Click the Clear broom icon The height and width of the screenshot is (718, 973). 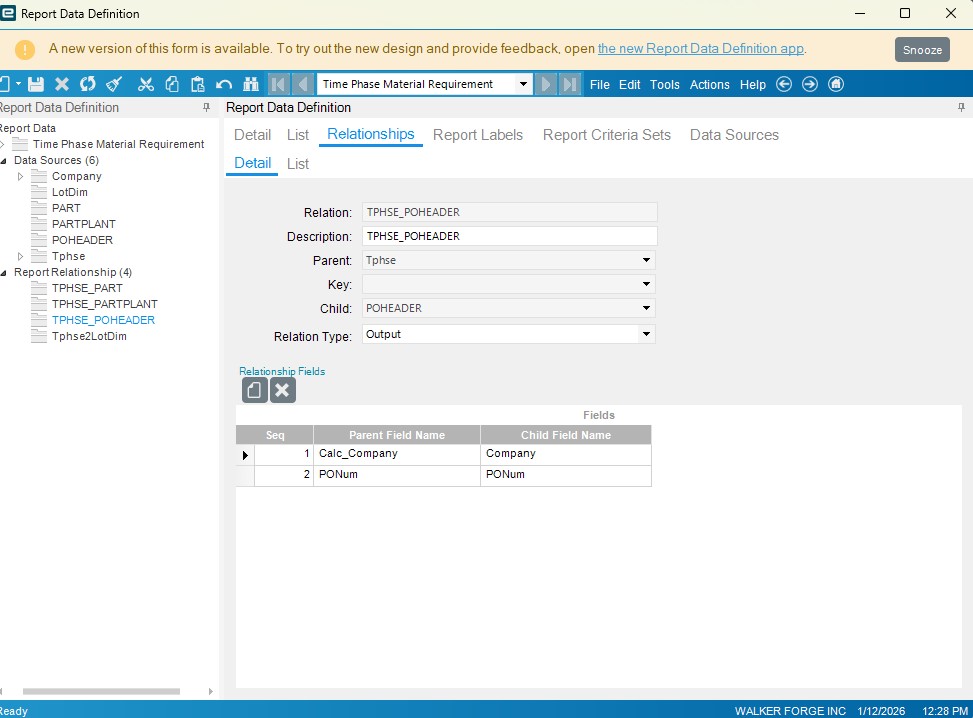click(115, 85)
